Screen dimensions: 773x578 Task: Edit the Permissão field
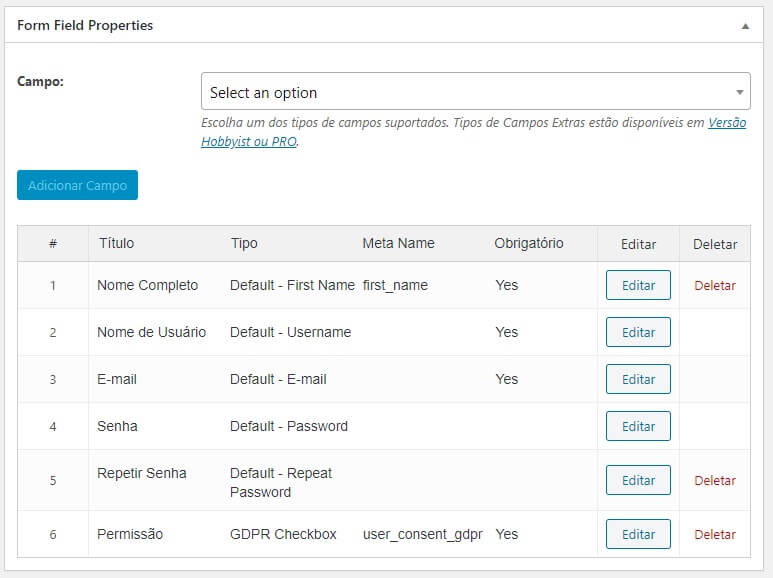tap(638, 534)
